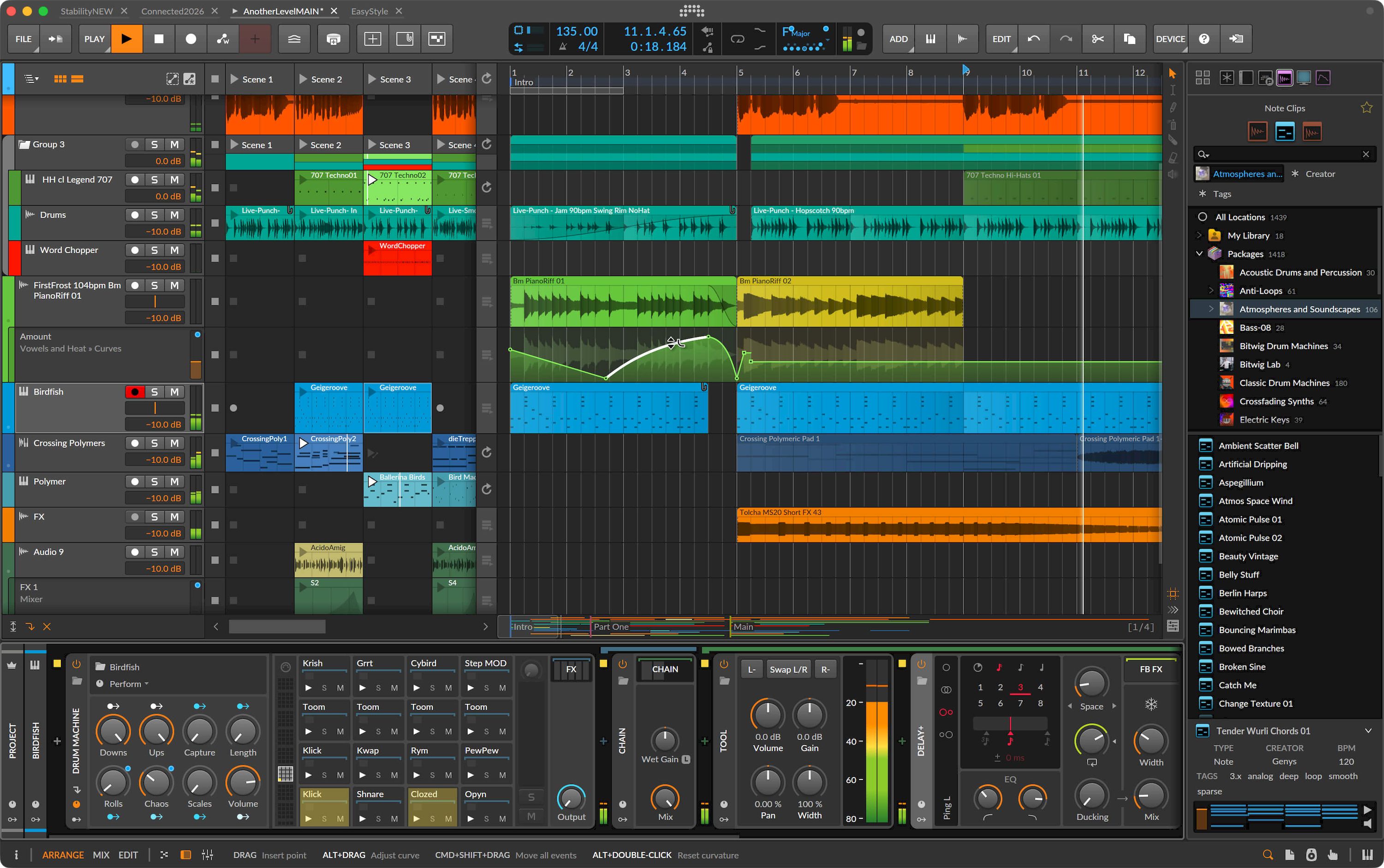Click the Creator filter in the browser
Screen dimensions: 1384x868
pyautogui.click(x=1319, y=173)
